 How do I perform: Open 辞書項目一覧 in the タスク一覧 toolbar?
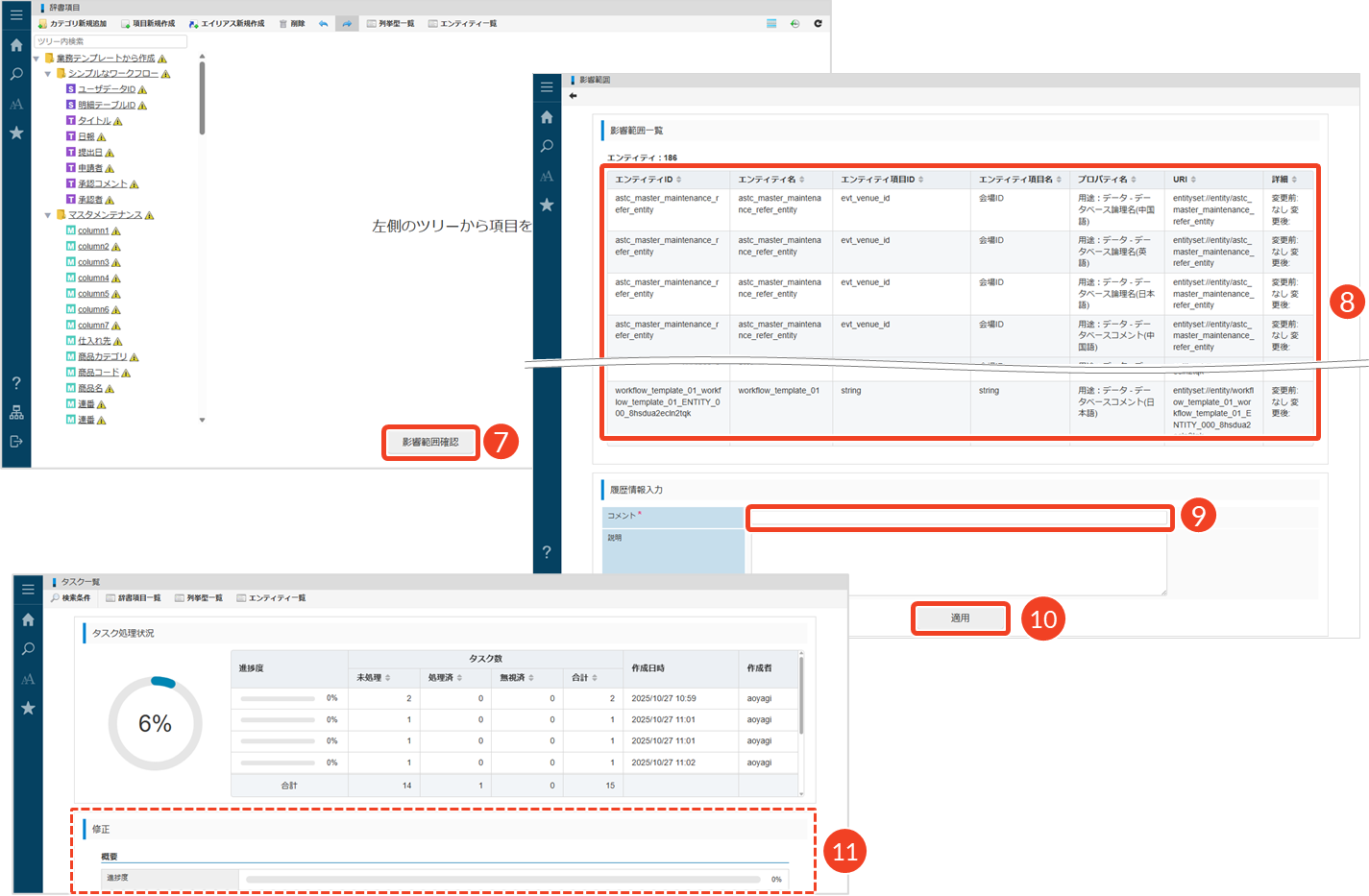[x=133, y=598]
